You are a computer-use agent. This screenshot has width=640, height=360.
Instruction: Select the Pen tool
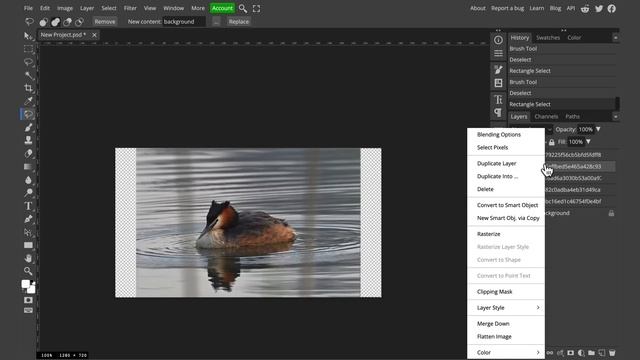(28, 219)
